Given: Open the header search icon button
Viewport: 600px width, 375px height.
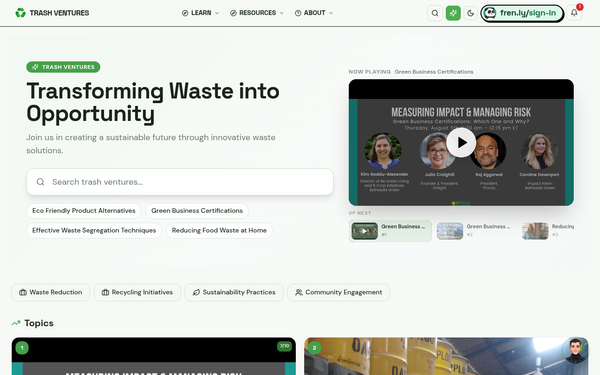Looking at the screenshot, I should (435, 13).
